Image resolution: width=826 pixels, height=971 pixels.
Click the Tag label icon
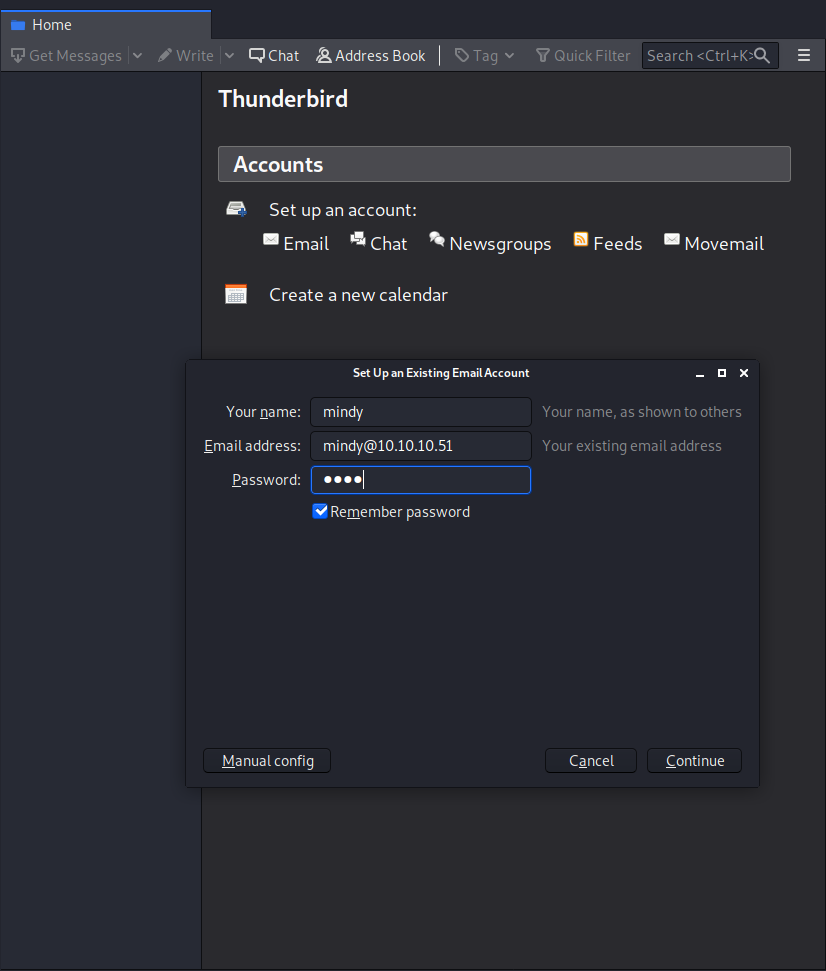click(x=461, y=56)
